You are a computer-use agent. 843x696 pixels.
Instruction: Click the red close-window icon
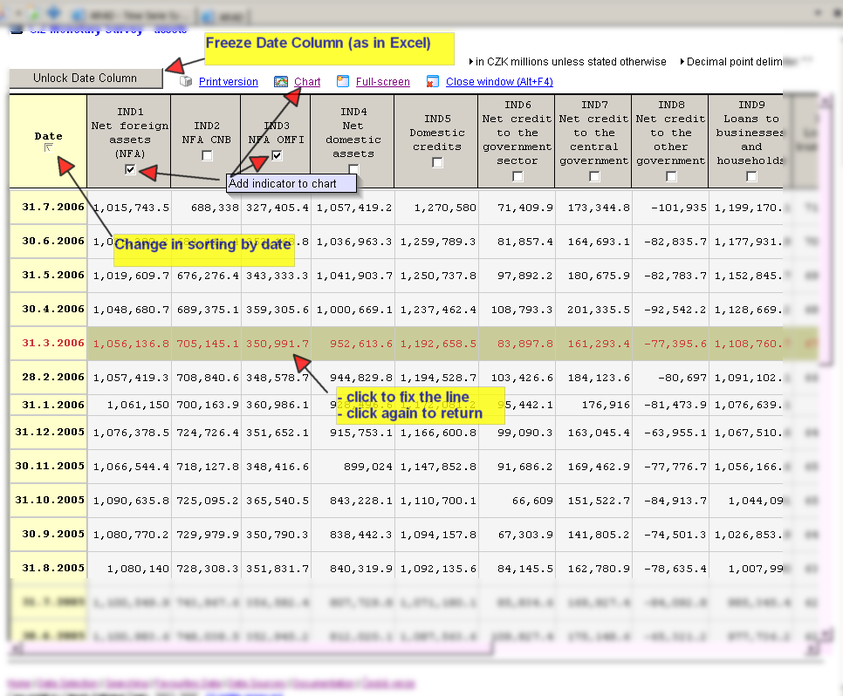431,82
